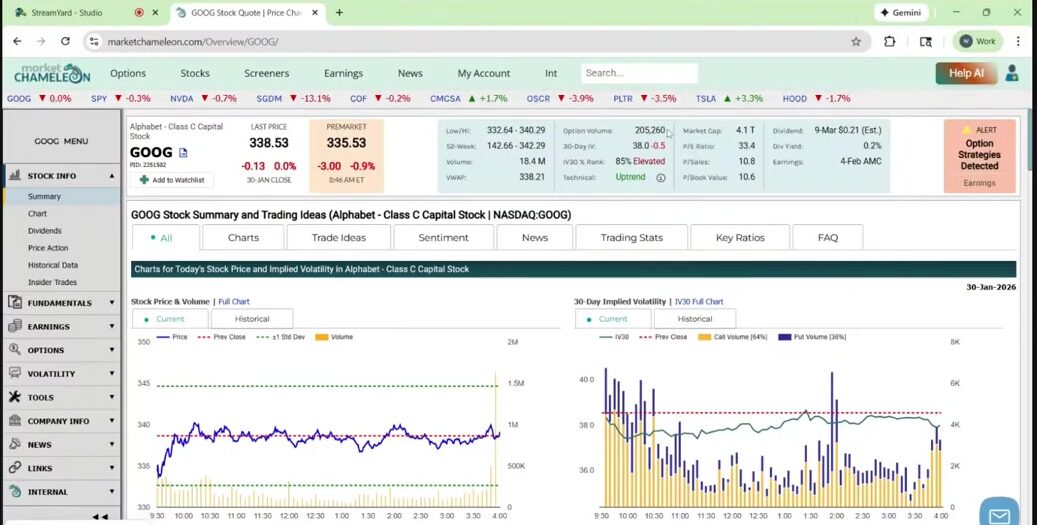The width and height of the screenshot is (1037, 525).
Task: Open the user profile icon
Action: click(1011, 73)
